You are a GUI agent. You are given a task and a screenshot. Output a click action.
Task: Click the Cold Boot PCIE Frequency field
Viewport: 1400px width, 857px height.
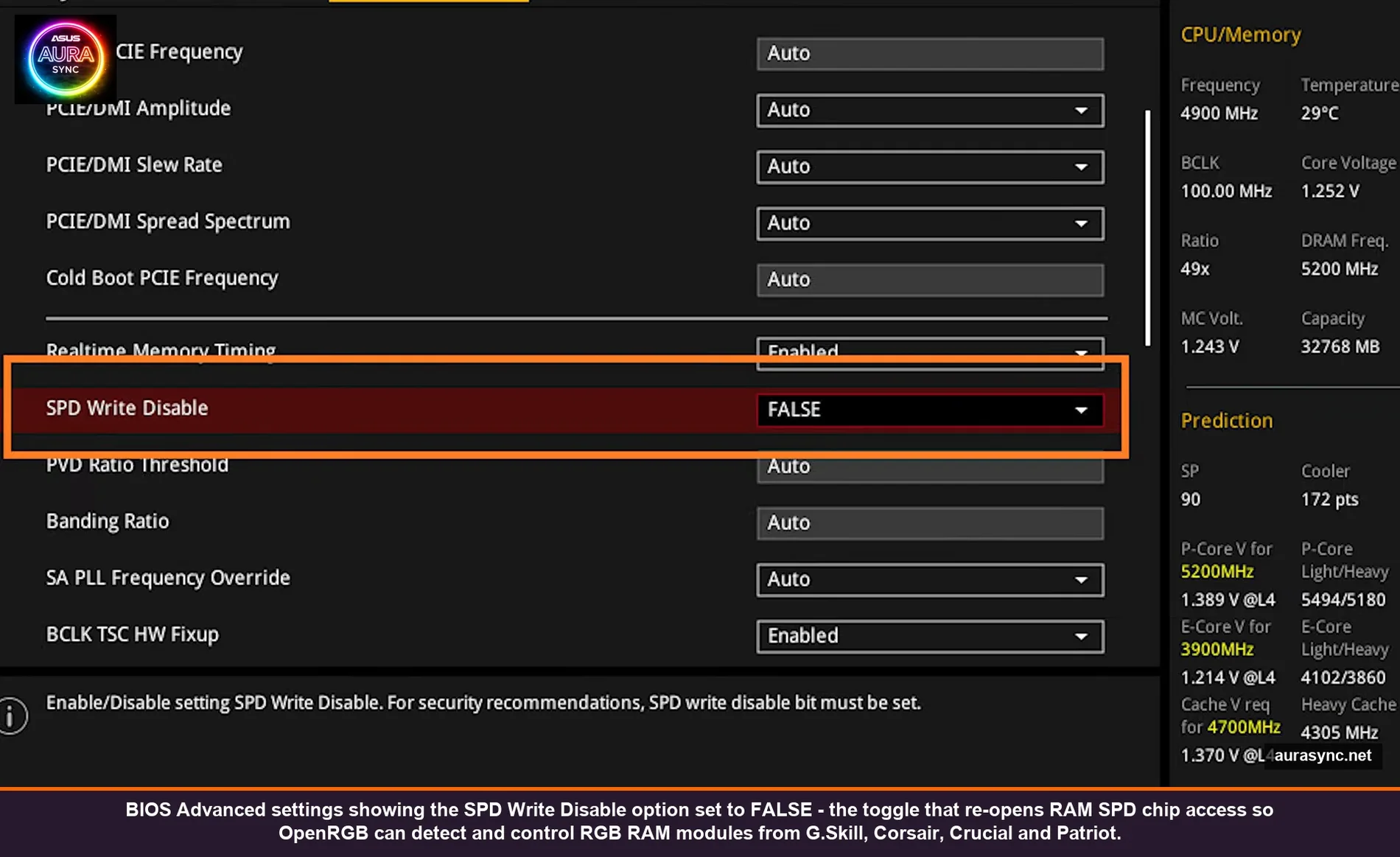pos(929,280)
